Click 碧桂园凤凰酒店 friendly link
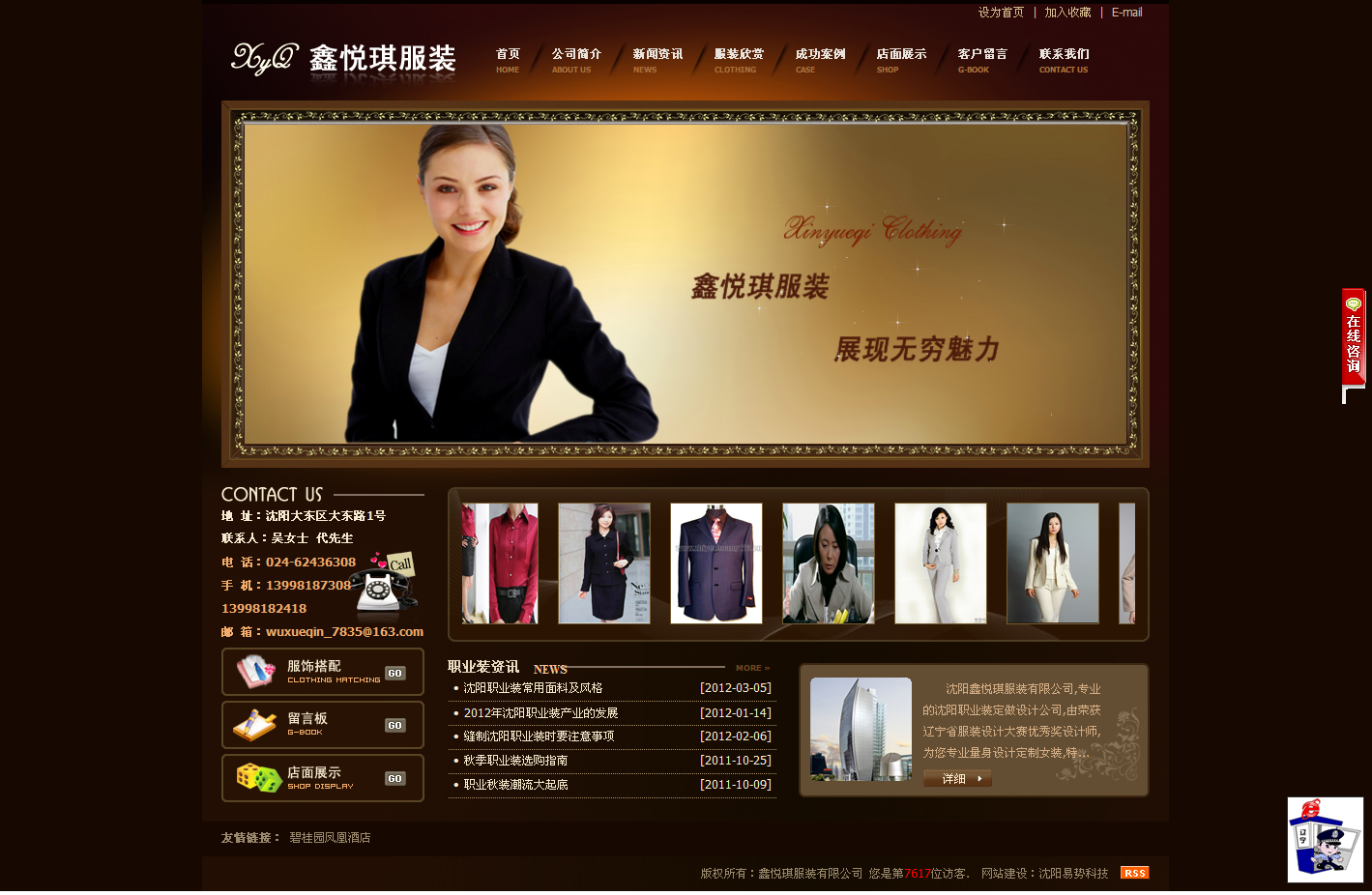 [330, 838]
